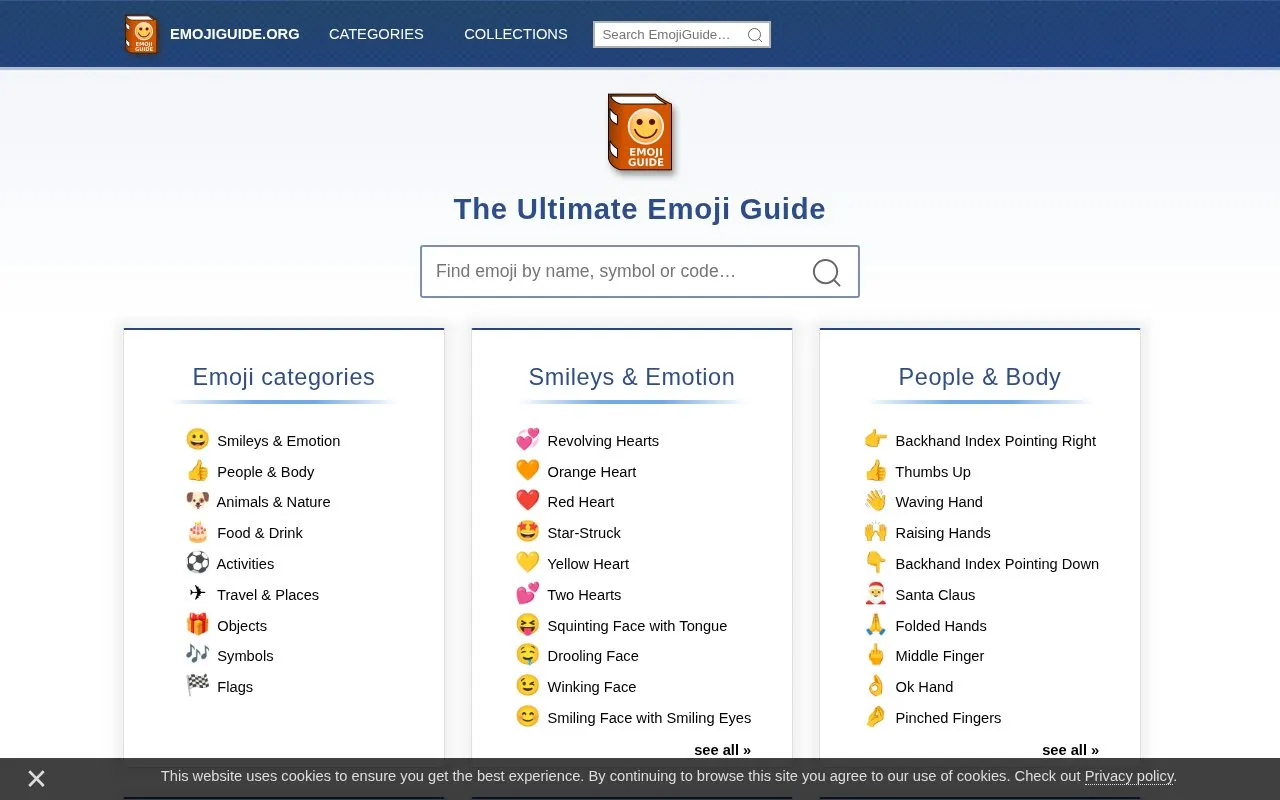Click the birthday cake emoji for Food & Drink
This screenshot has width=1280, height=800.
(198, 532)
